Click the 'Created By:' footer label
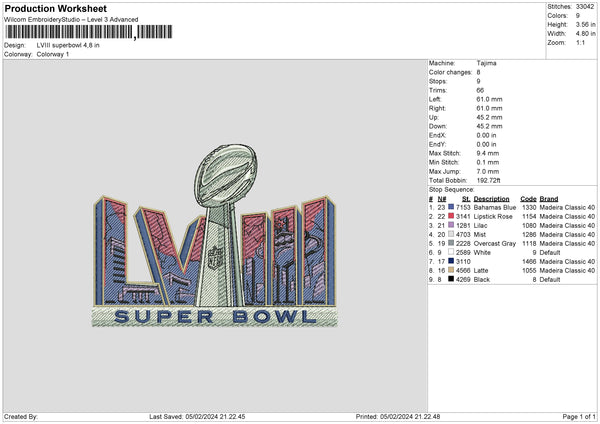 tap(21, 416)
